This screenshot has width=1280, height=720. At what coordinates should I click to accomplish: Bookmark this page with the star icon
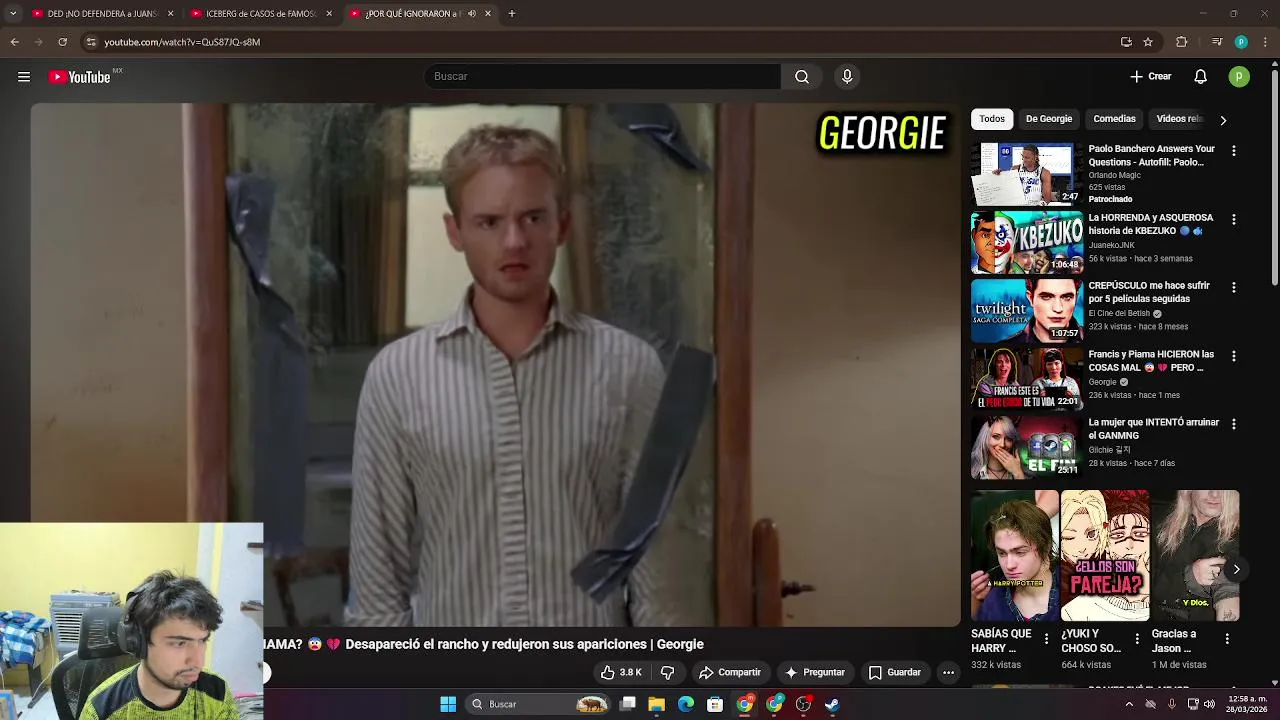[1148, 42]
